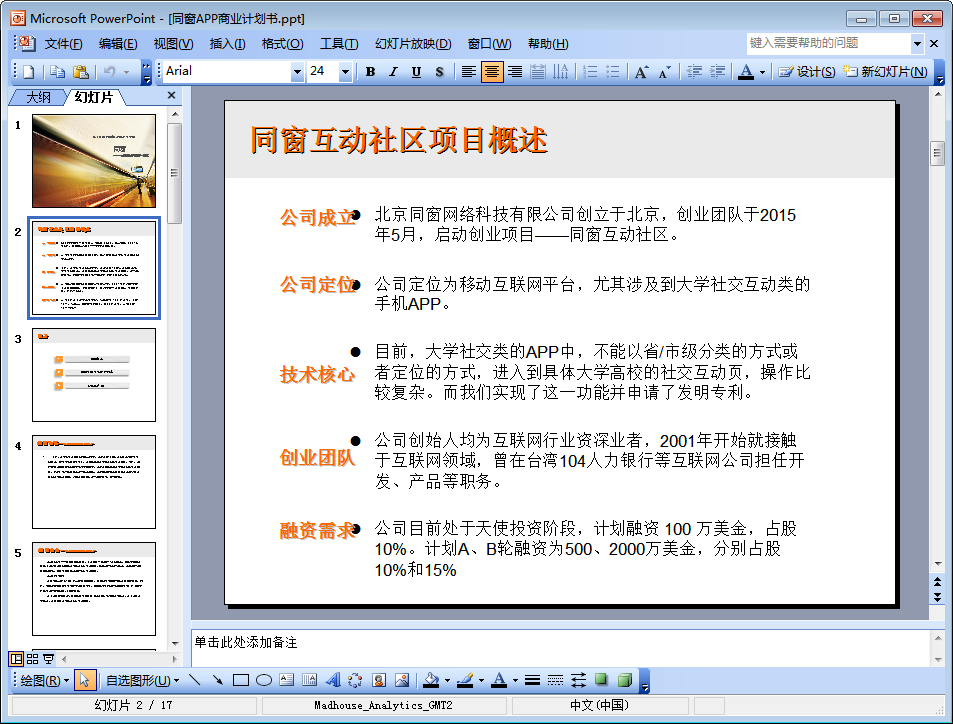Screen dimensions: 953x724
Task: Decrease font size with small A icon
Action: pyautogui.click(x=664, y=72)
